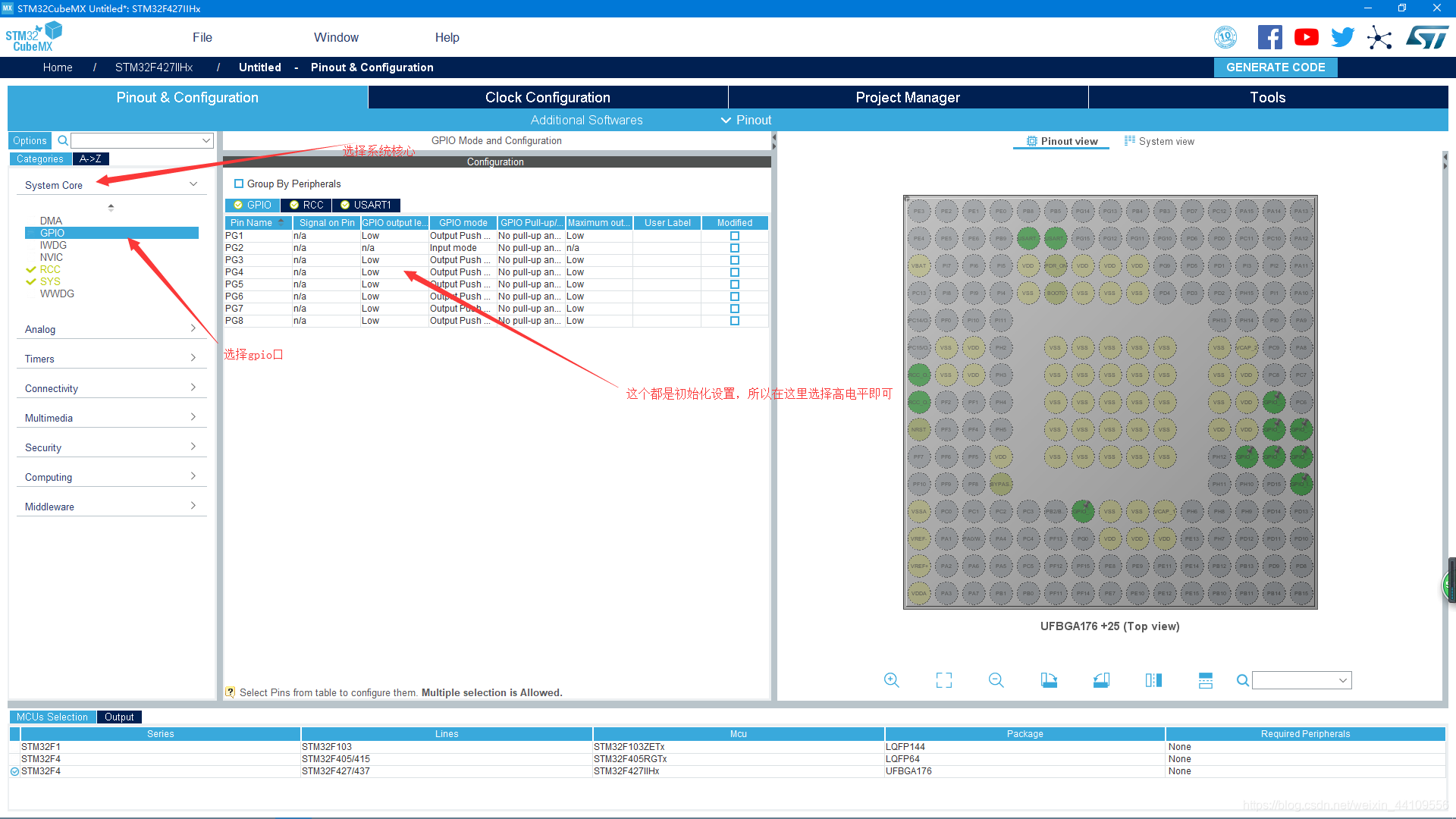Zoom in on the pinout view
The image size is (1456, 819).
point(892,680)
